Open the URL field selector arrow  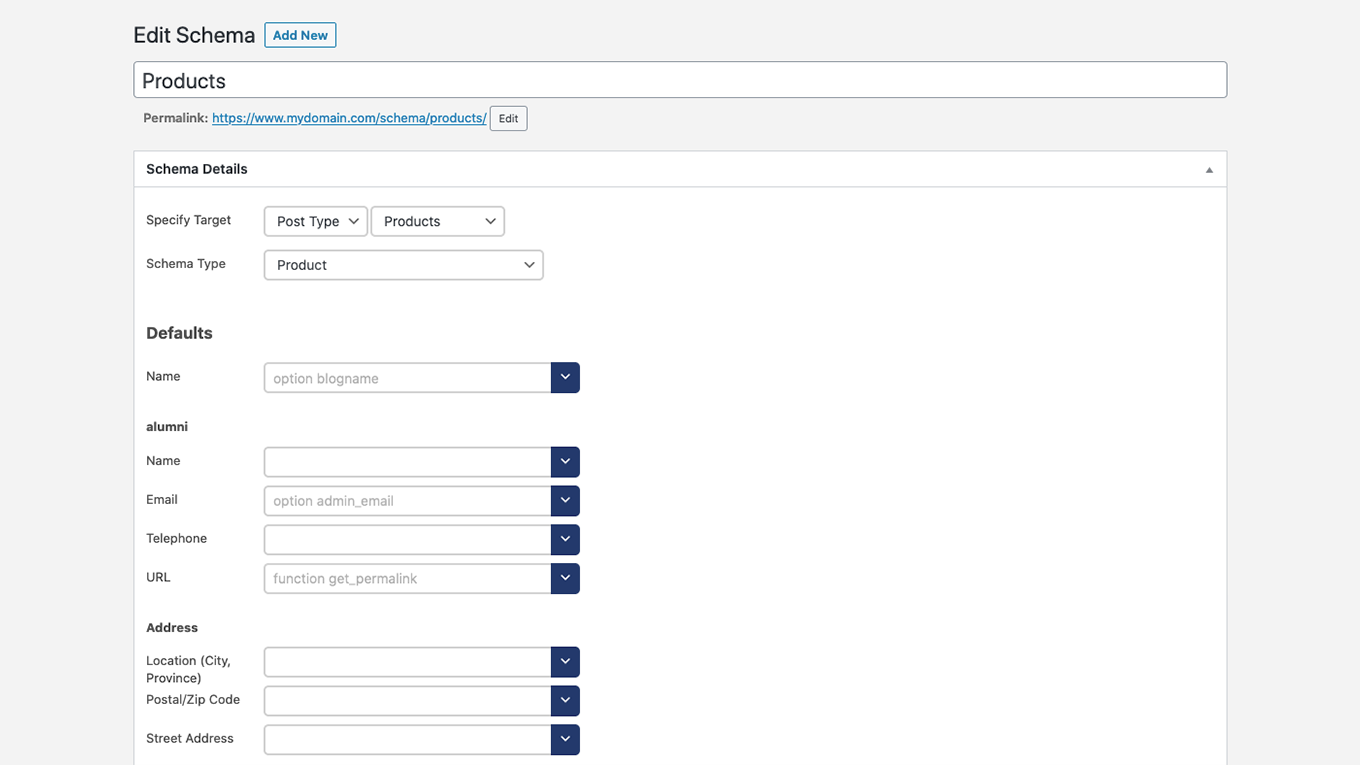pos(565,578)
